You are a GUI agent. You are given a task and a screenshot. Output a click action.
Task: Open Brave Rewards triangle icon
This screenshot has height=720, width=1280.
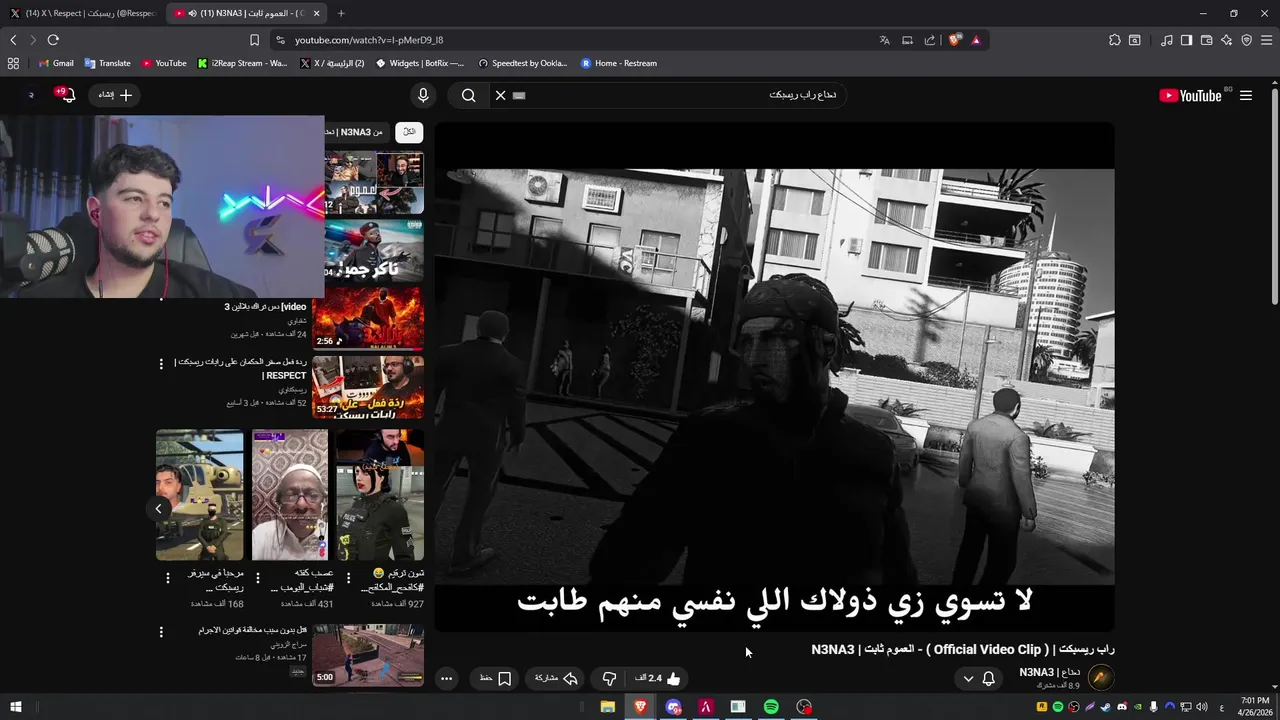[976, 40]
